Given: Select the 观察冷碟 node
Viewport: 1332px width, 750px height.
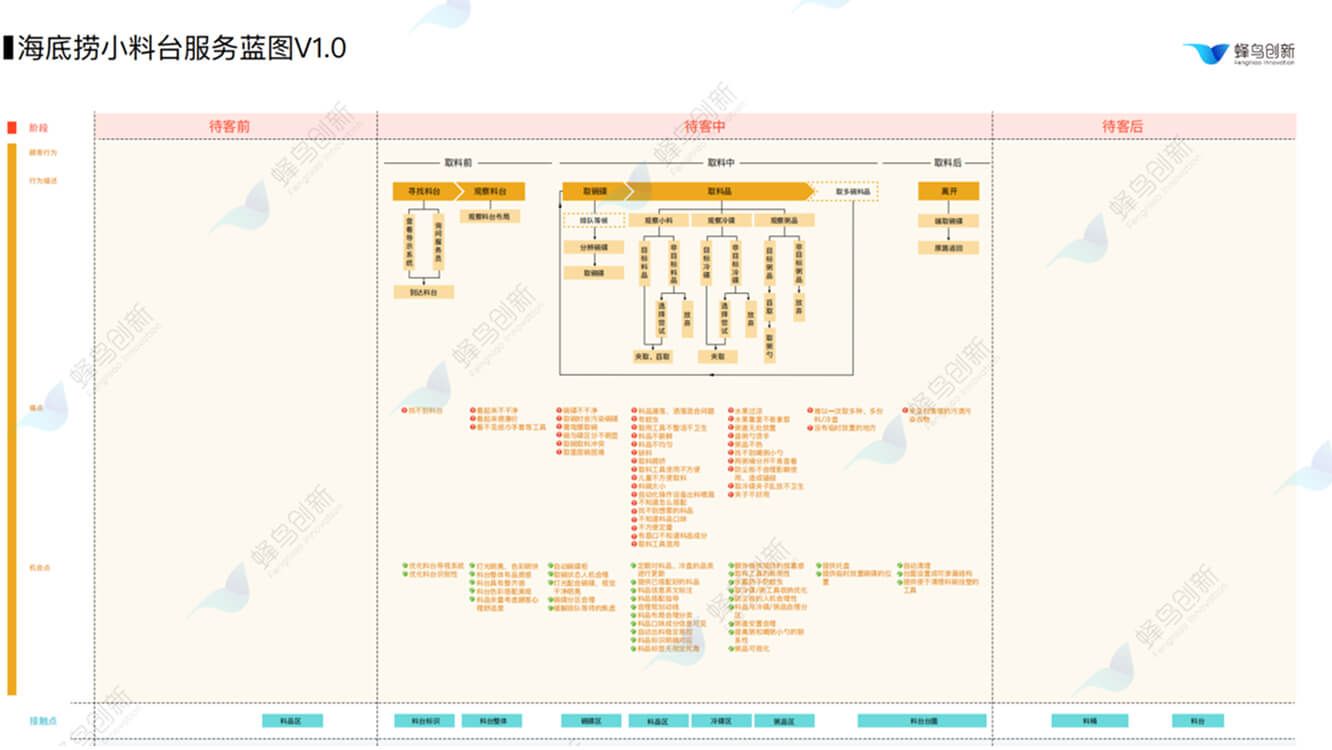Looking at the screenshot, I should [721, 220].
